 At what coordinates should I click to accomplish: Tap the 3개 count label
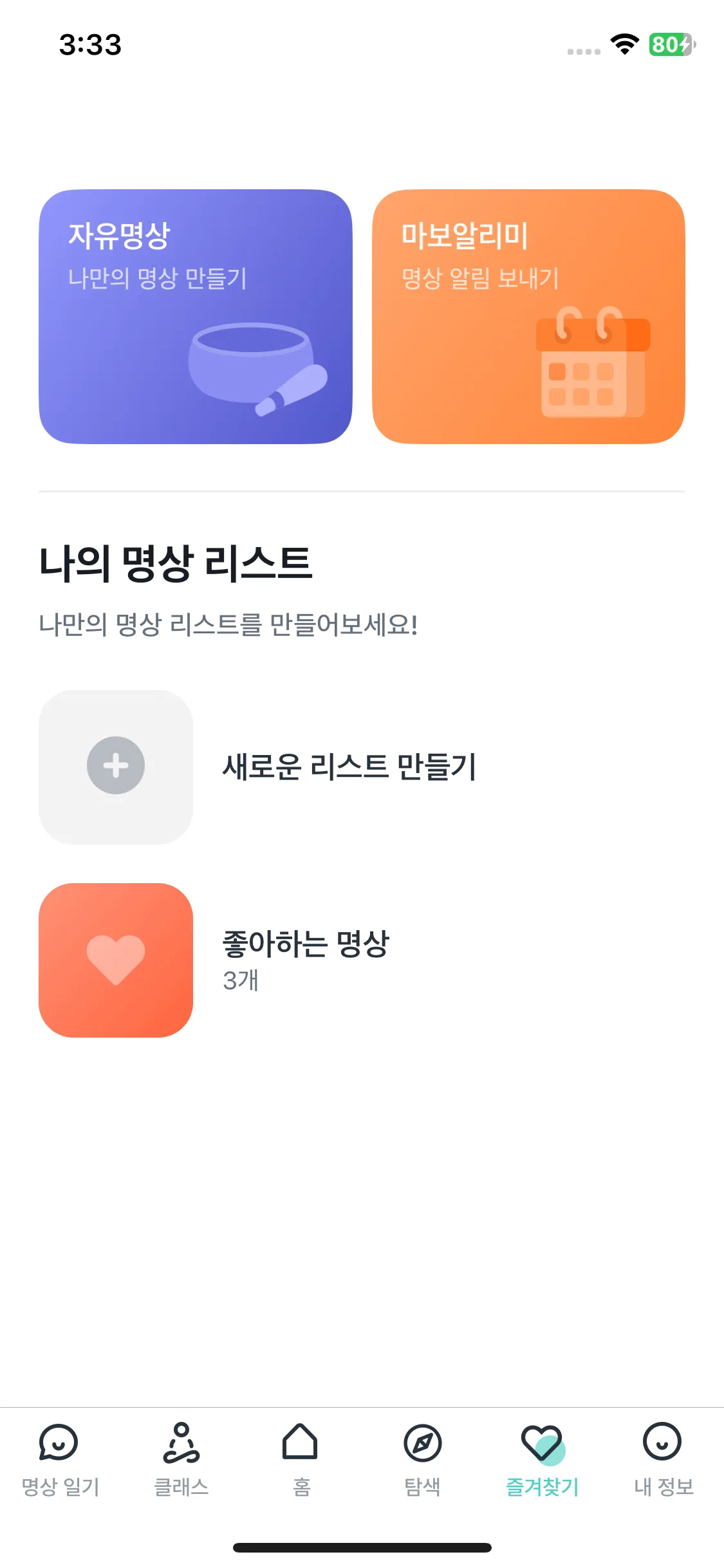(x=241, y=981)
